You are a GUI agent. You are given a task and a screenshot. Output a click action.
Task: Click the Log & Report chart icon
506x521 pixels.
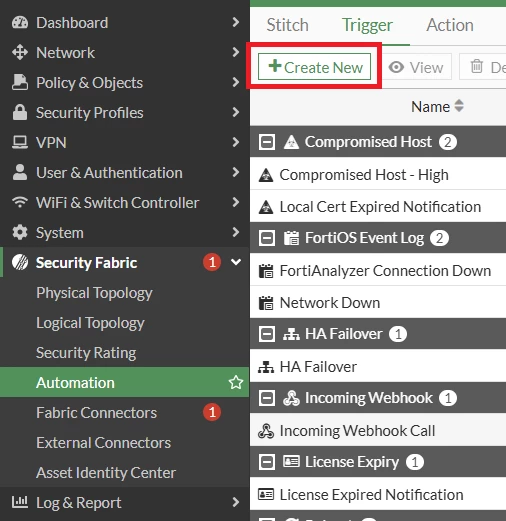coord(20,502)
